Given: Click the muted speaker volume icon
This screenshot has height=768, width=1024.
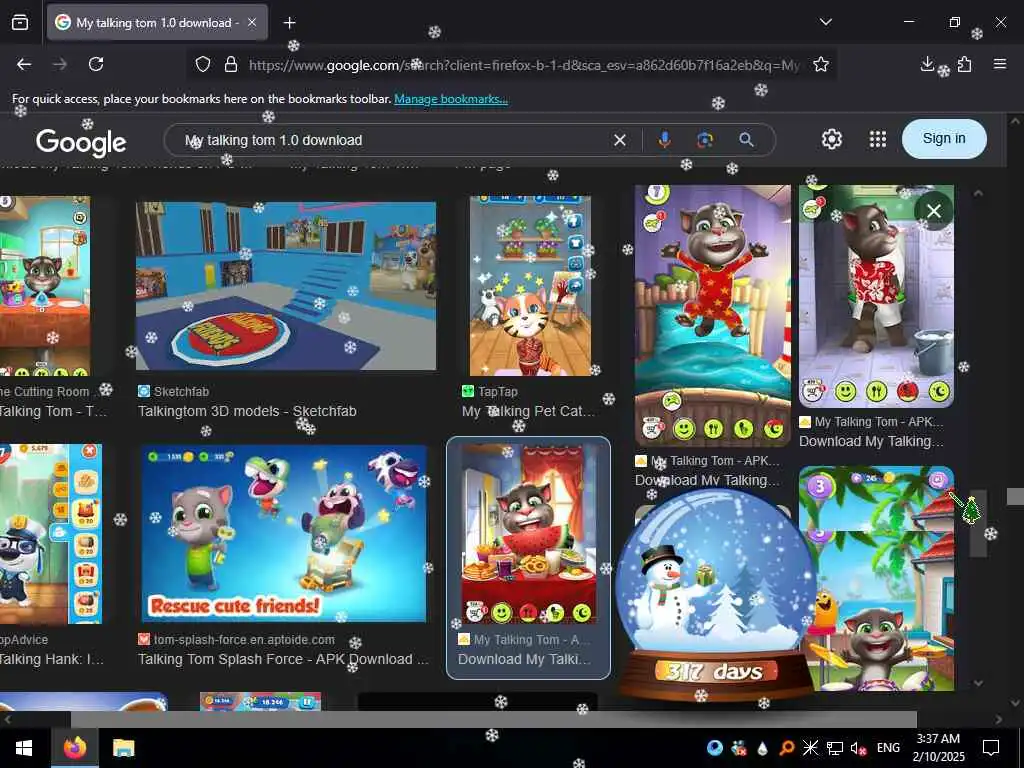Looking at the screenshot, I should coord(858,748).
